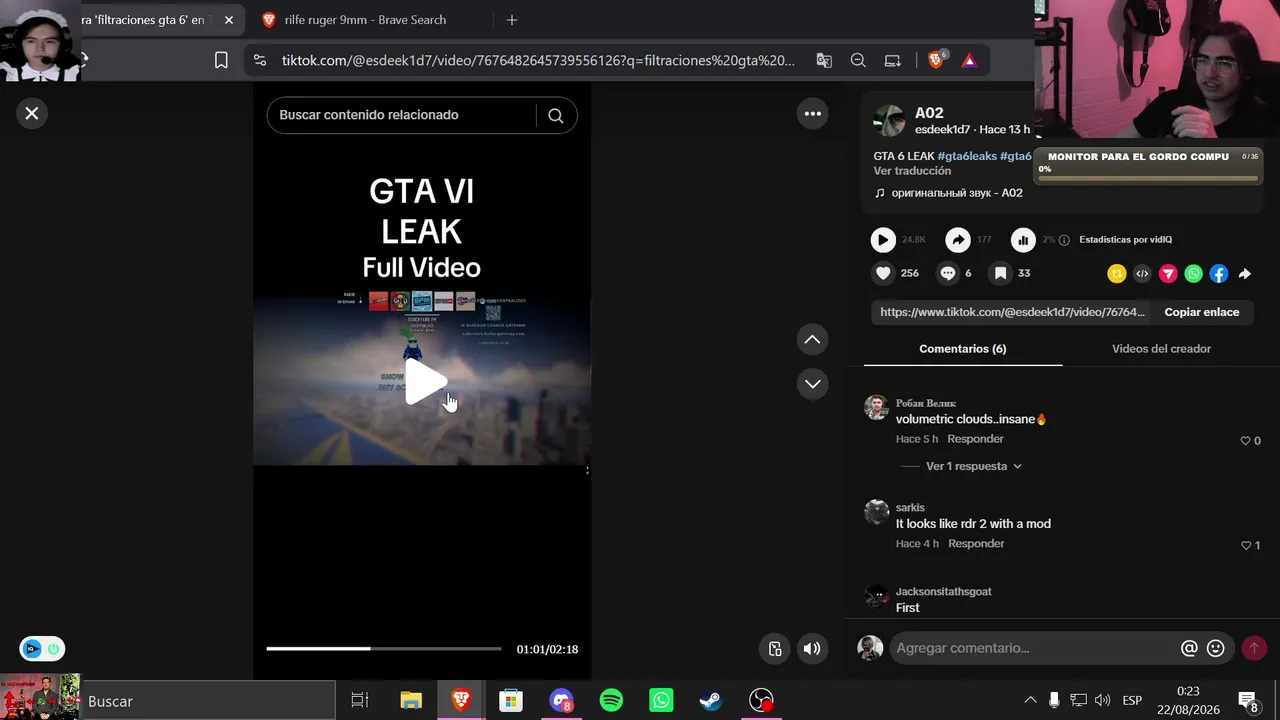Mute the video volume speaker

point(812,649)
